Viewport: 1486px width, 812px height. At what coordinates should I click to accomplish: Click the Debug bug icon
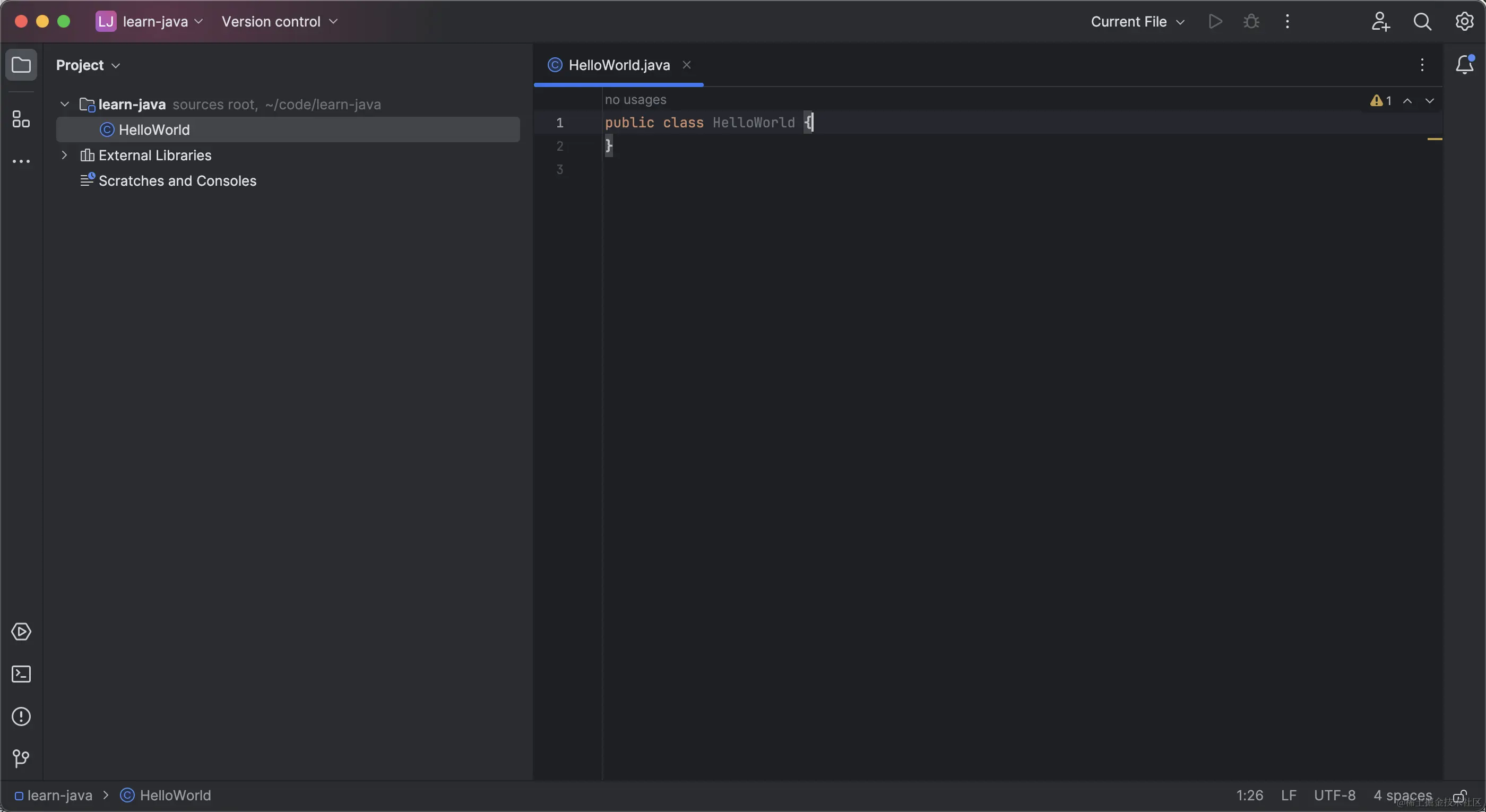click(1251, 22)
